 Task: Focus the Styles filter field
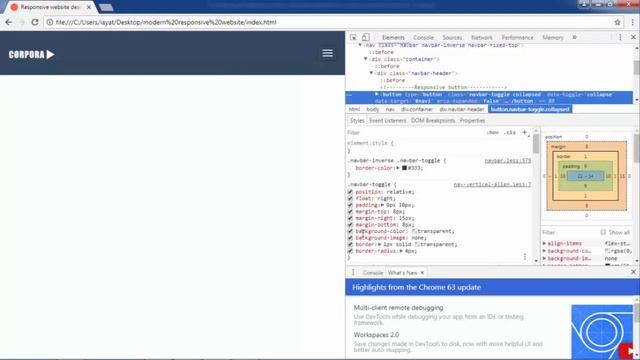point(414,132)
